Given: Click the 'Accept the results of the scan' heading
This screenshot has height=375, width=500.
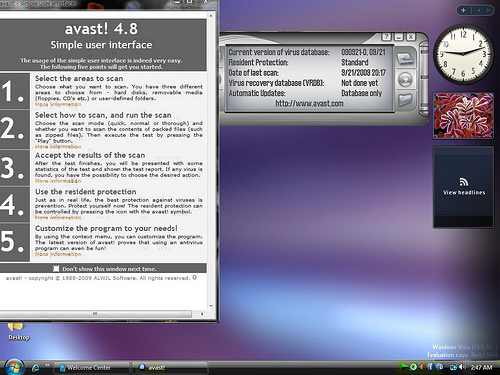Looking at the screenshot, I should [x=90, y=155].
